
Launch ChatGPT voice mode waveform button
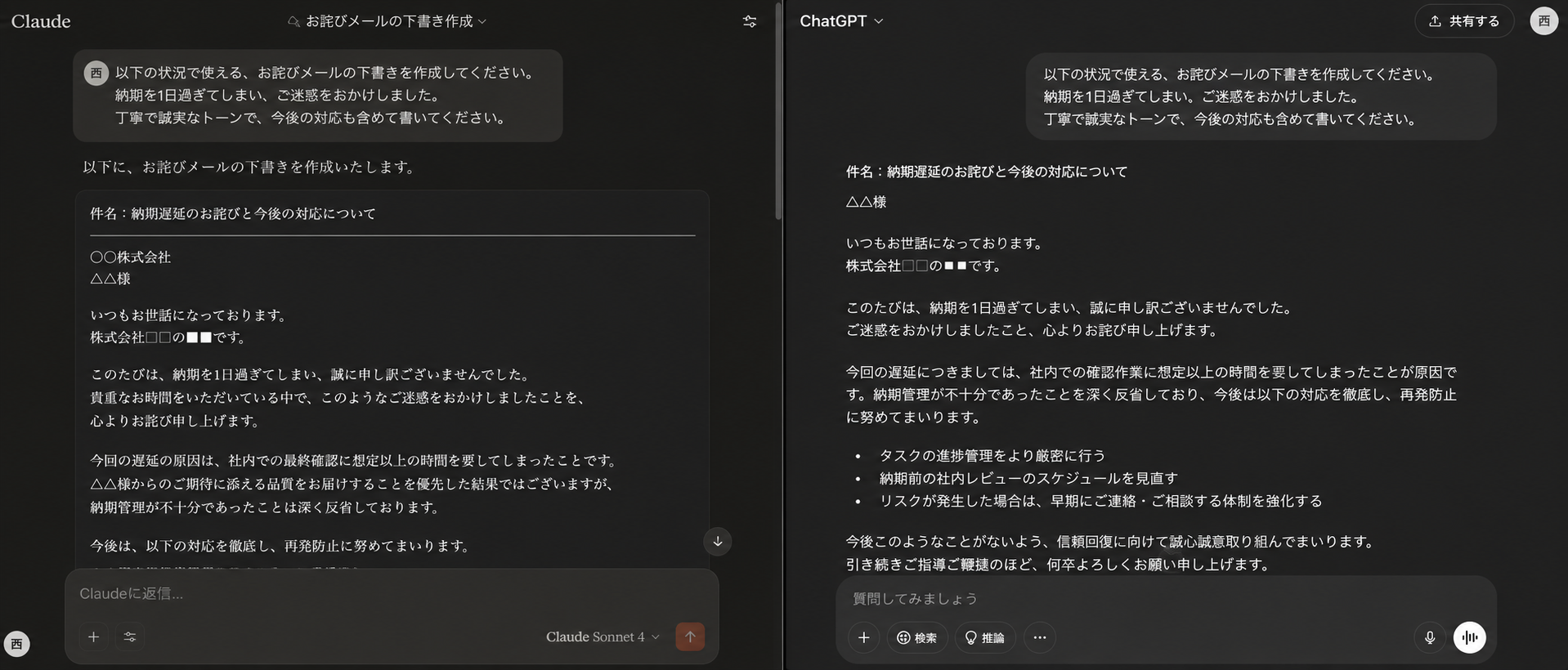(x=1469, y=637)
